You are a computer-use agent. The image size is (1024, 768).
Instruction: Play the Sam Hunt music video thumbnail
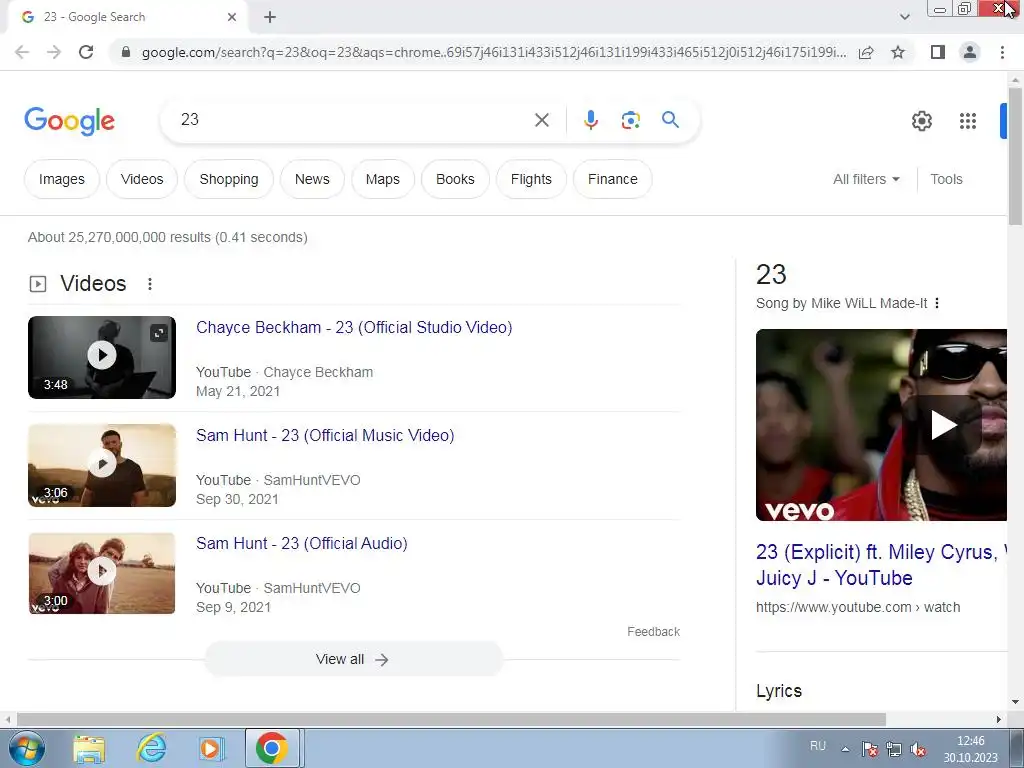[102, 465]
